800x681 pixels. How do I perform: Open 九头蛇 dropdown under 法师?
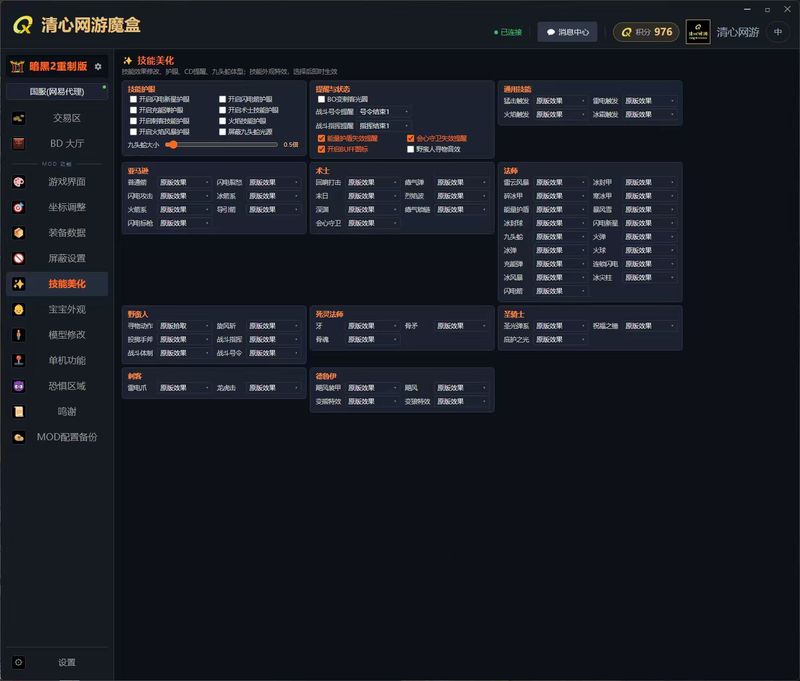click(560, 237)
